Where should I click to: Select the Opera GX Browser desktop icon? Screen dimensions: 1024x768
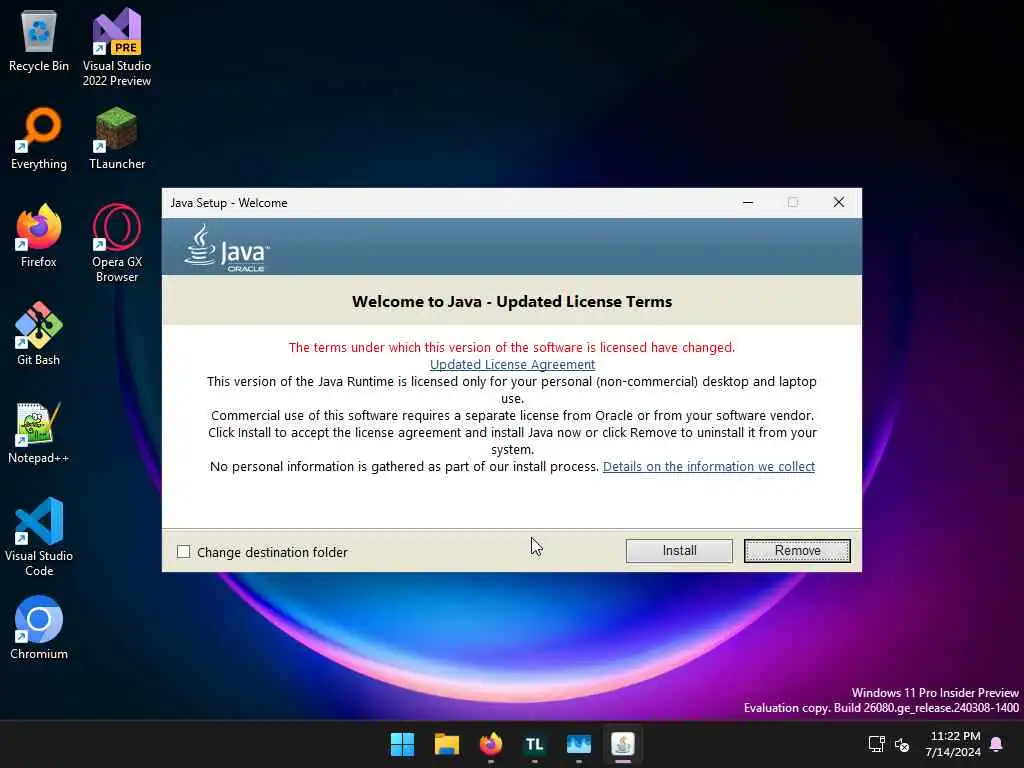point(117,243)
